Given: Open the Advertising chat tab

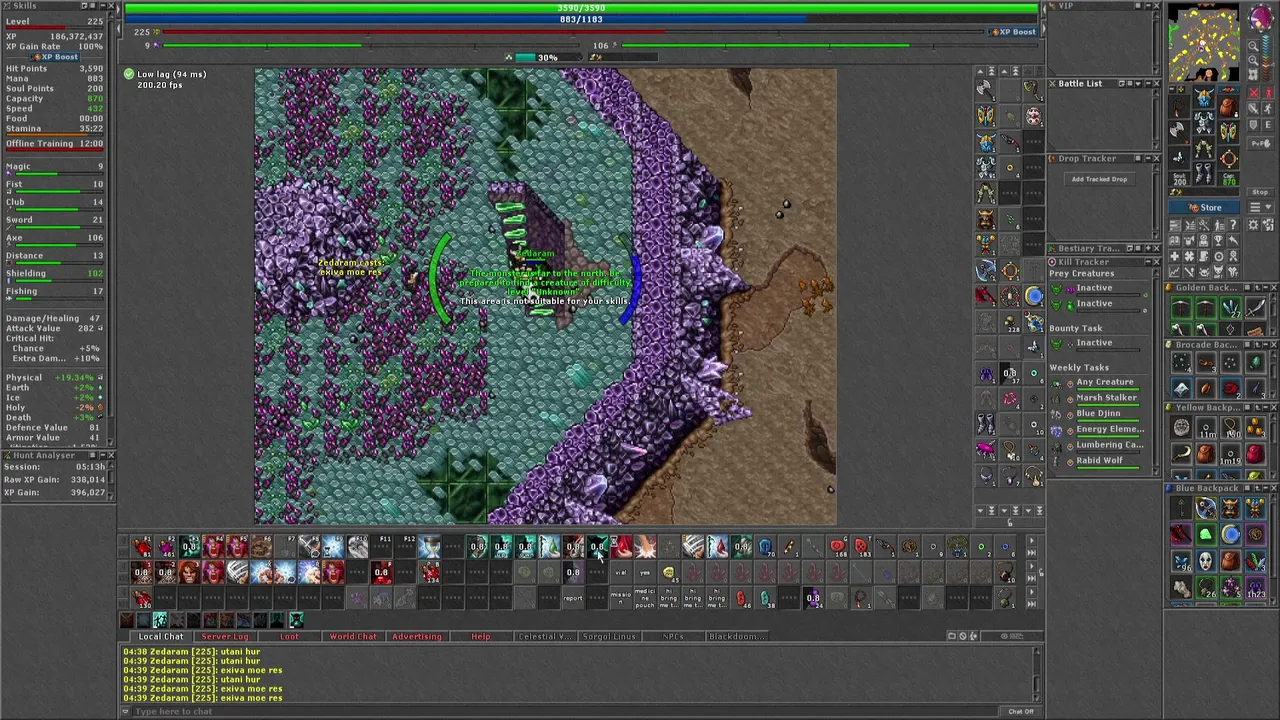Looking at the screenshot, I should coord(417,636).
